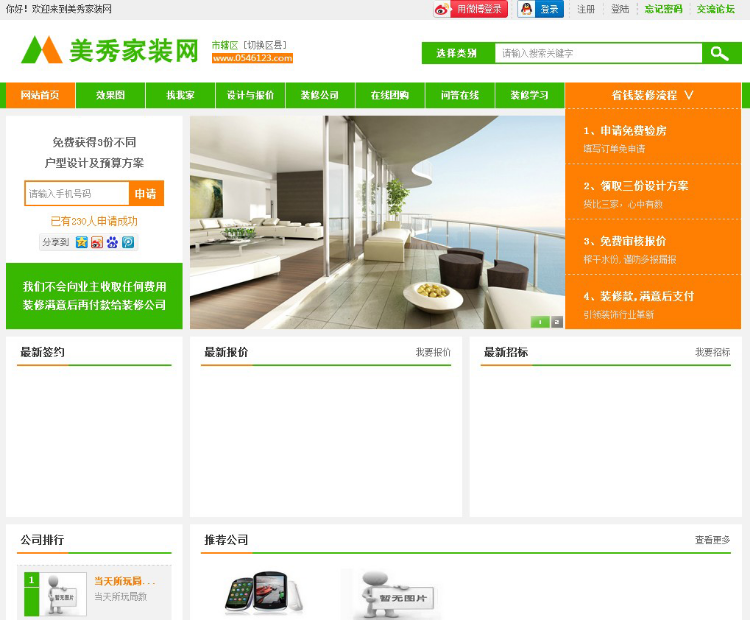Click step 2、领取三份设计方案
The width and height of the screenshot is (750, 620).
636,186
